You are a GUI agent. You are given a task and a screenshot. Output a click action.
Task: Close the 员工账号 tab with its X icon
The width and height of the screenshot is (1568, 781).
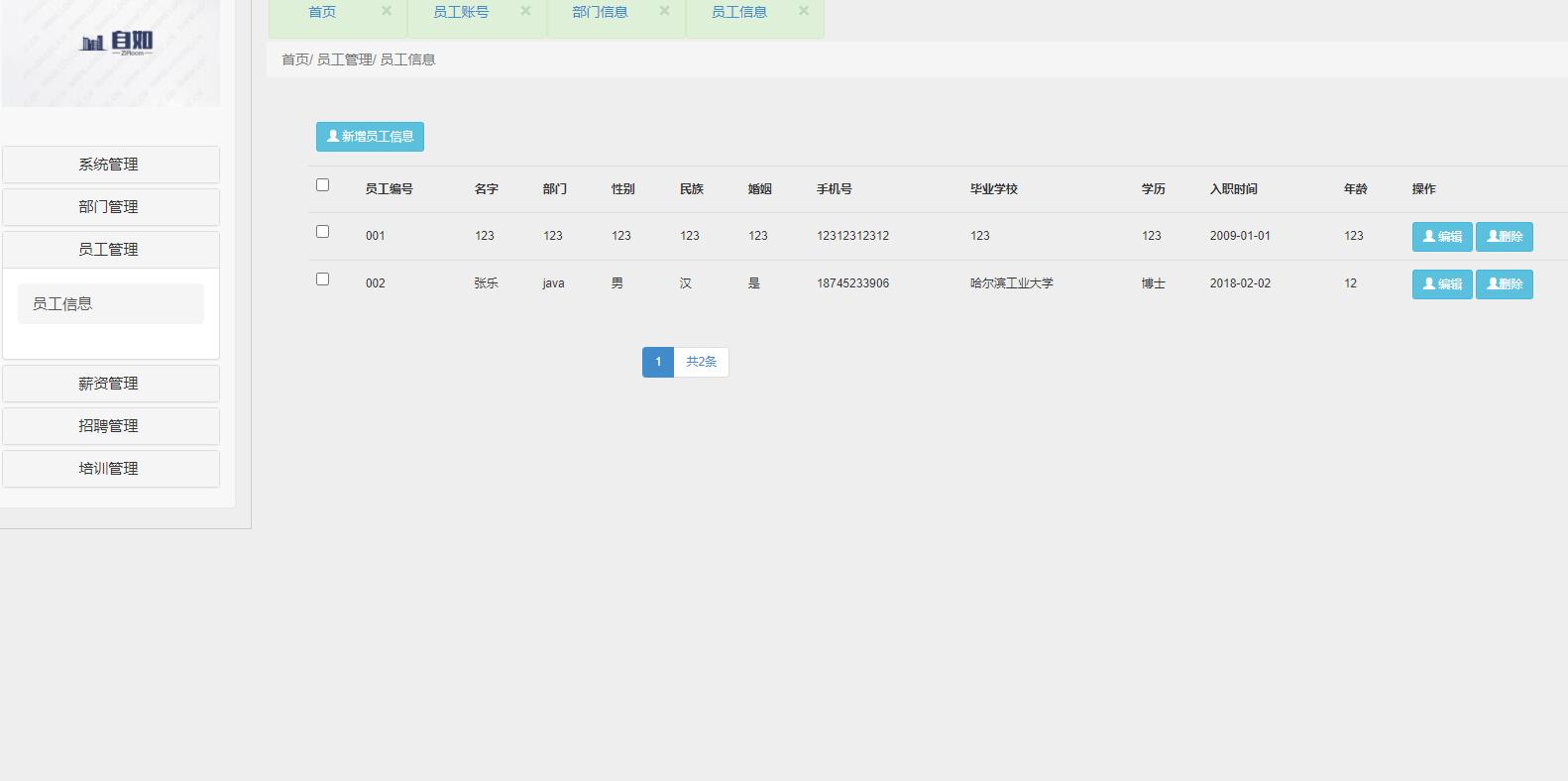click(x=525, y=11)
